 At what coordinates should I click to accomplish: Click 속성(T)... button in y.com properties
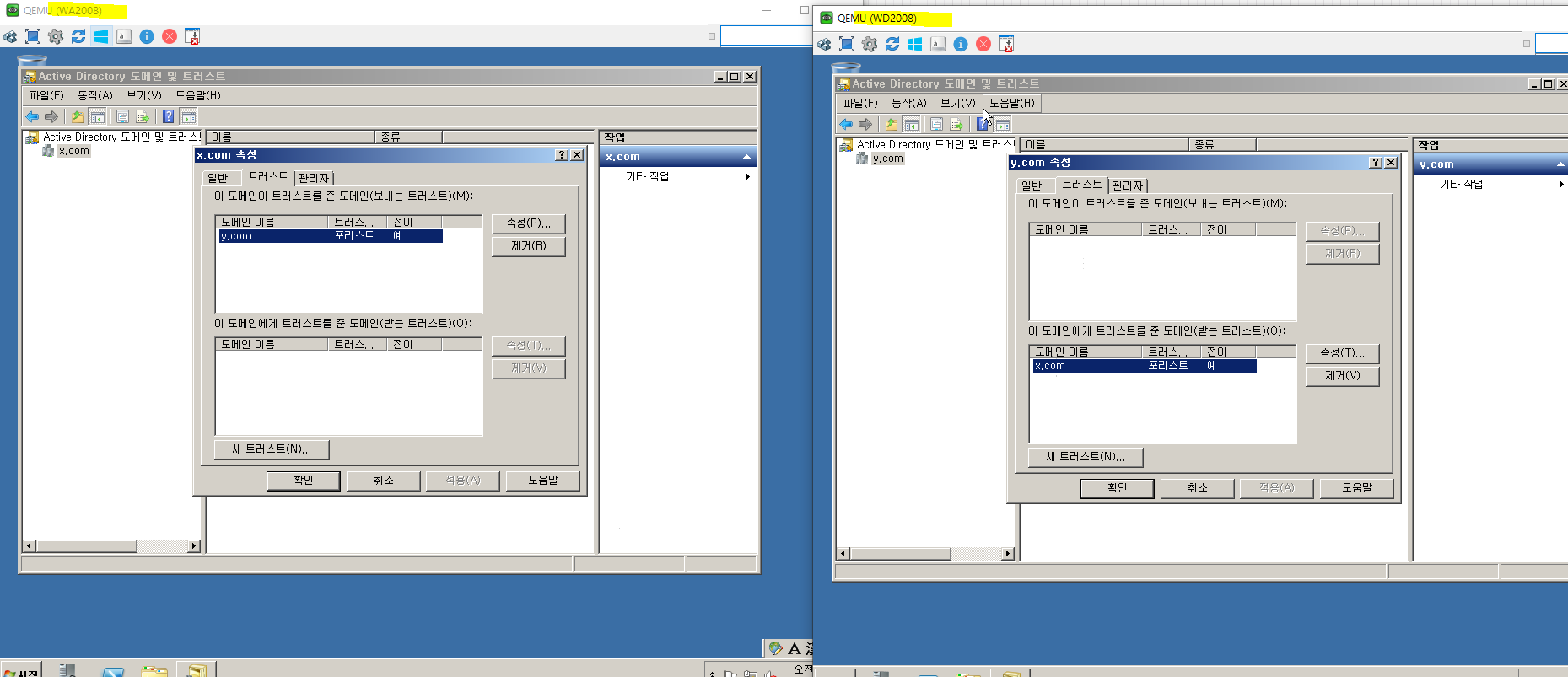click(1342, 353)
